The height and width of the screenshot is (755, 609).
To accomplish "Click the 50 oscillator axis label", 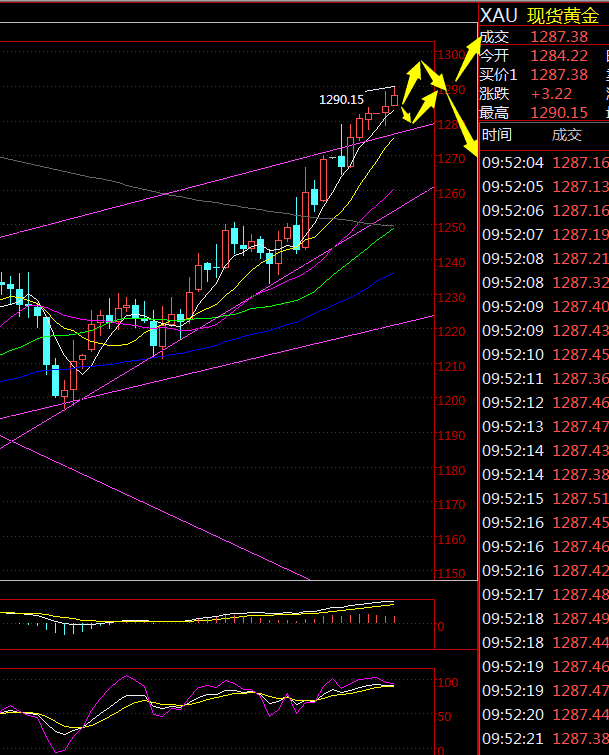I will pyautogui.click(x=444, y=717).
